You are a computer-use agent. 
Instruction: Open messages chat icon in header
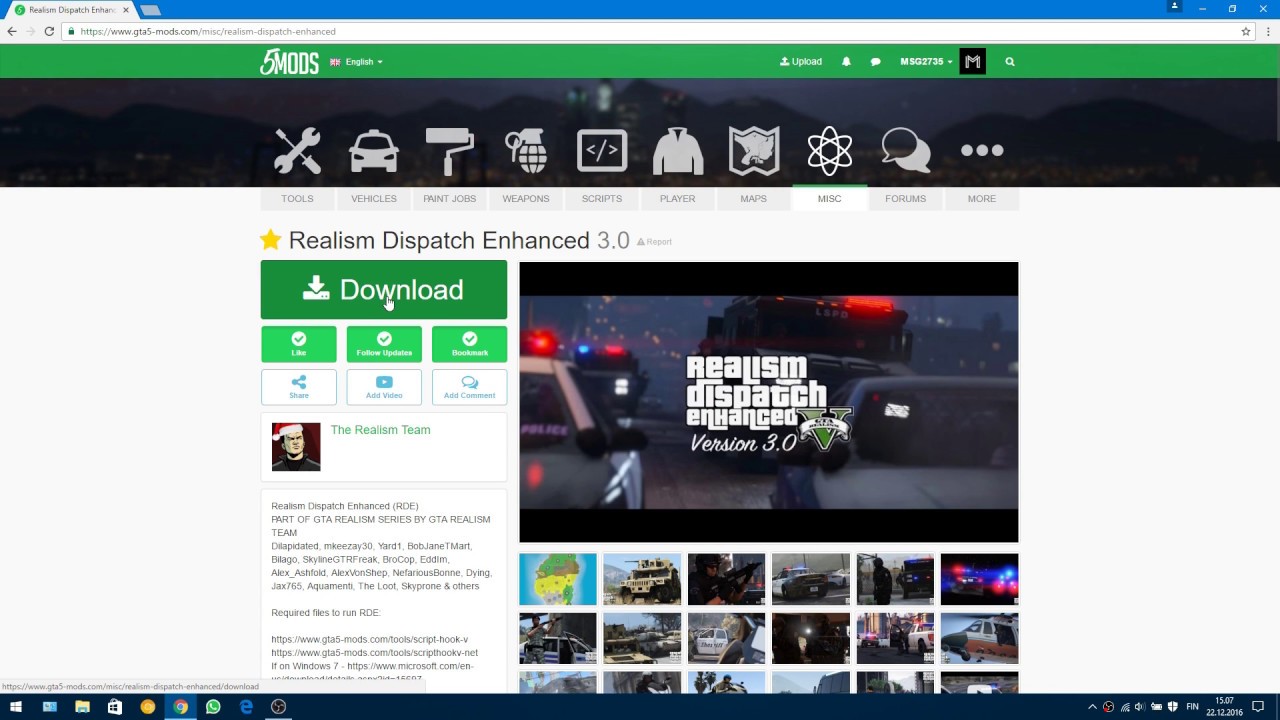pyautogui.click(x=875, y=62)
